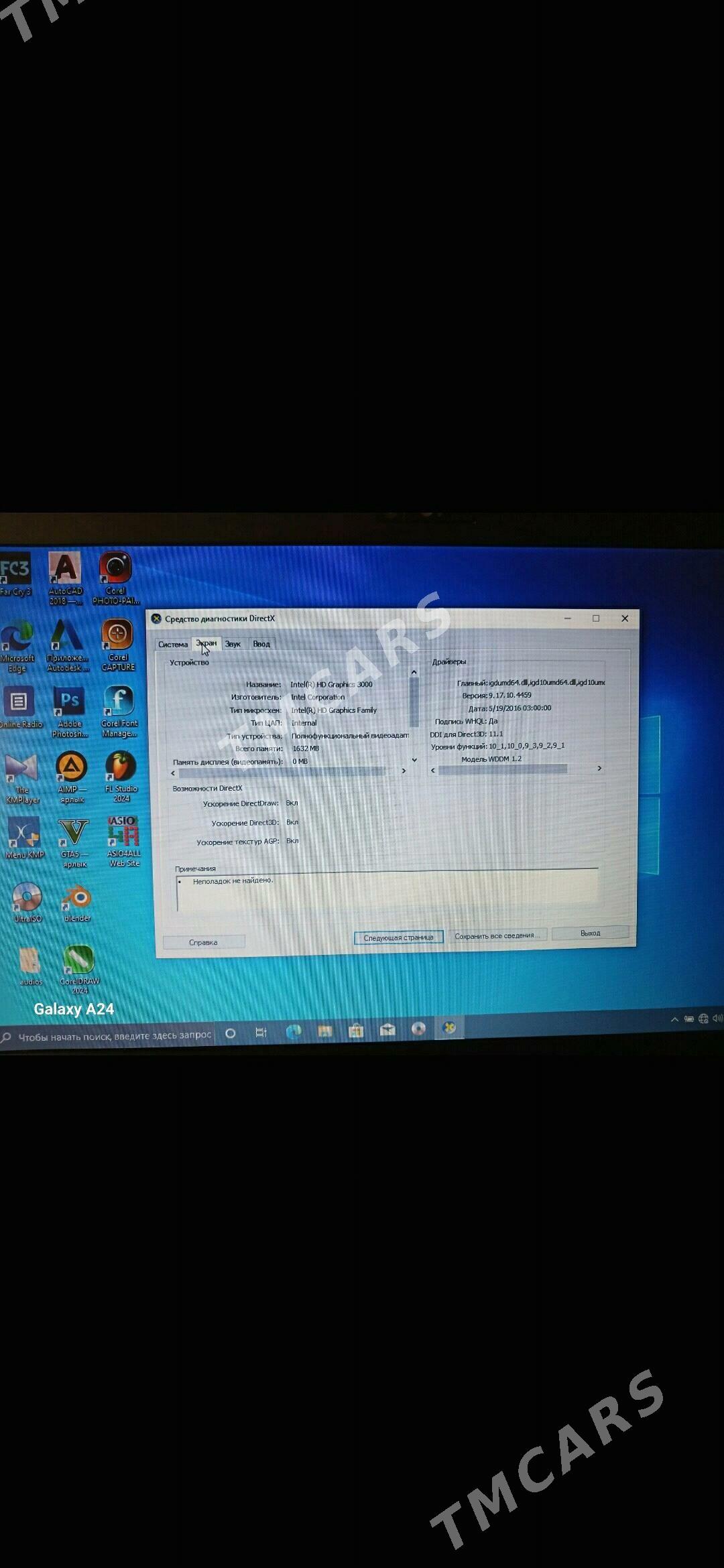The width and height of the screenshot is (724, 1568).
Task: Open Microsoft Edge desktop shortcut
Action: (x=17, y=647)
